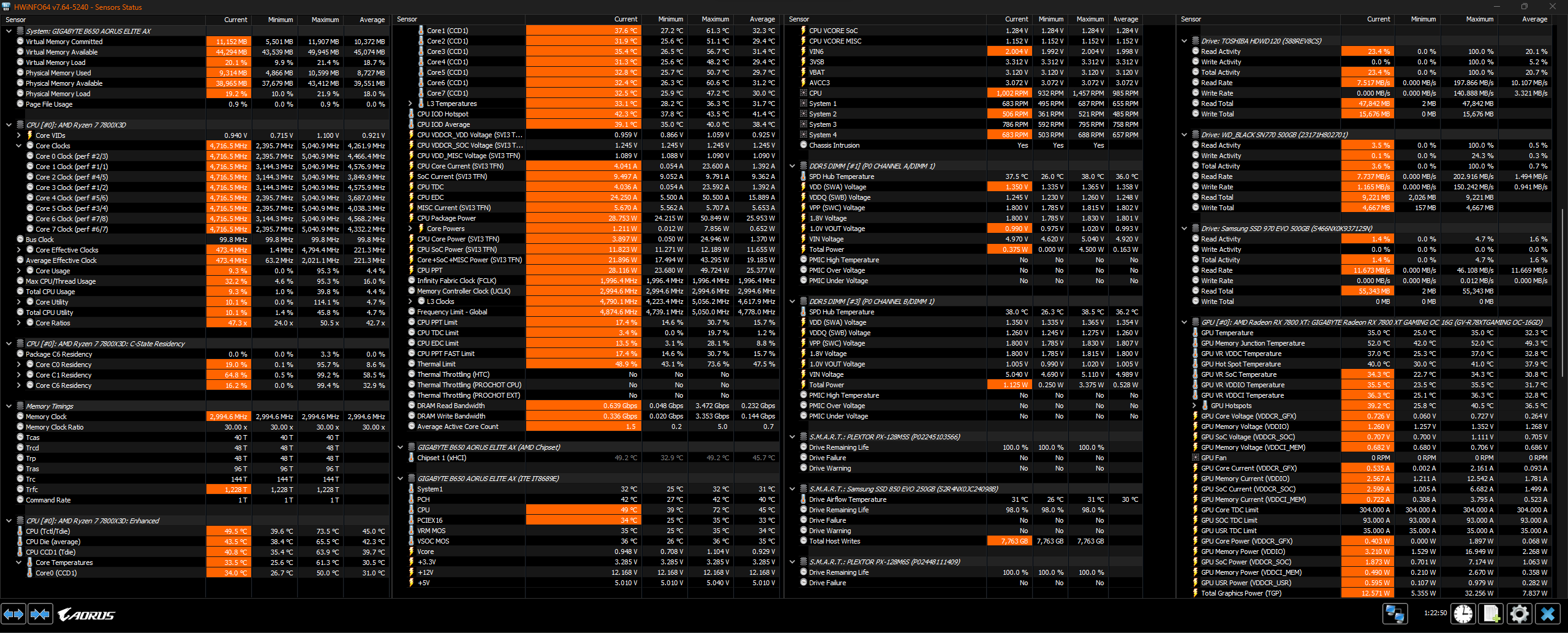Collapse the GIGABYTE B650 (ITE IT8689E) group

click(401, 479)
